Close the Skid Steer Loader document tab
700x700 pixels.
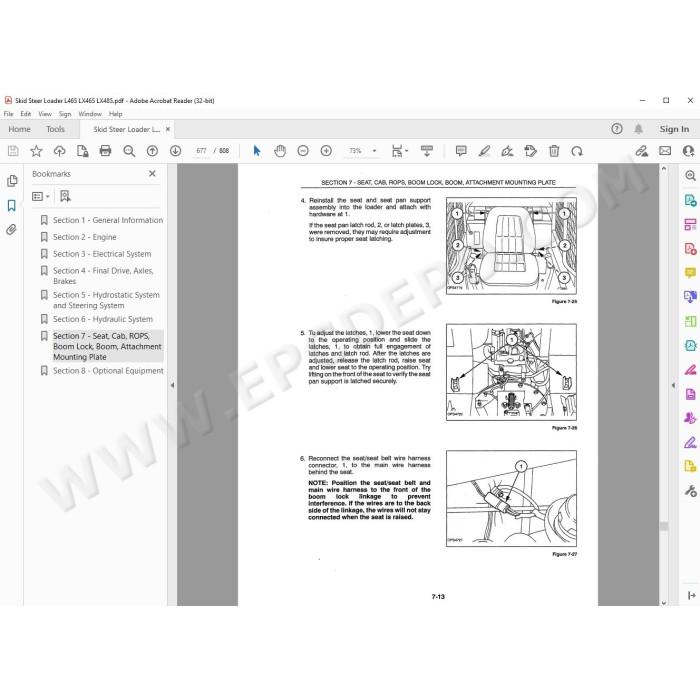click(168, 129)
